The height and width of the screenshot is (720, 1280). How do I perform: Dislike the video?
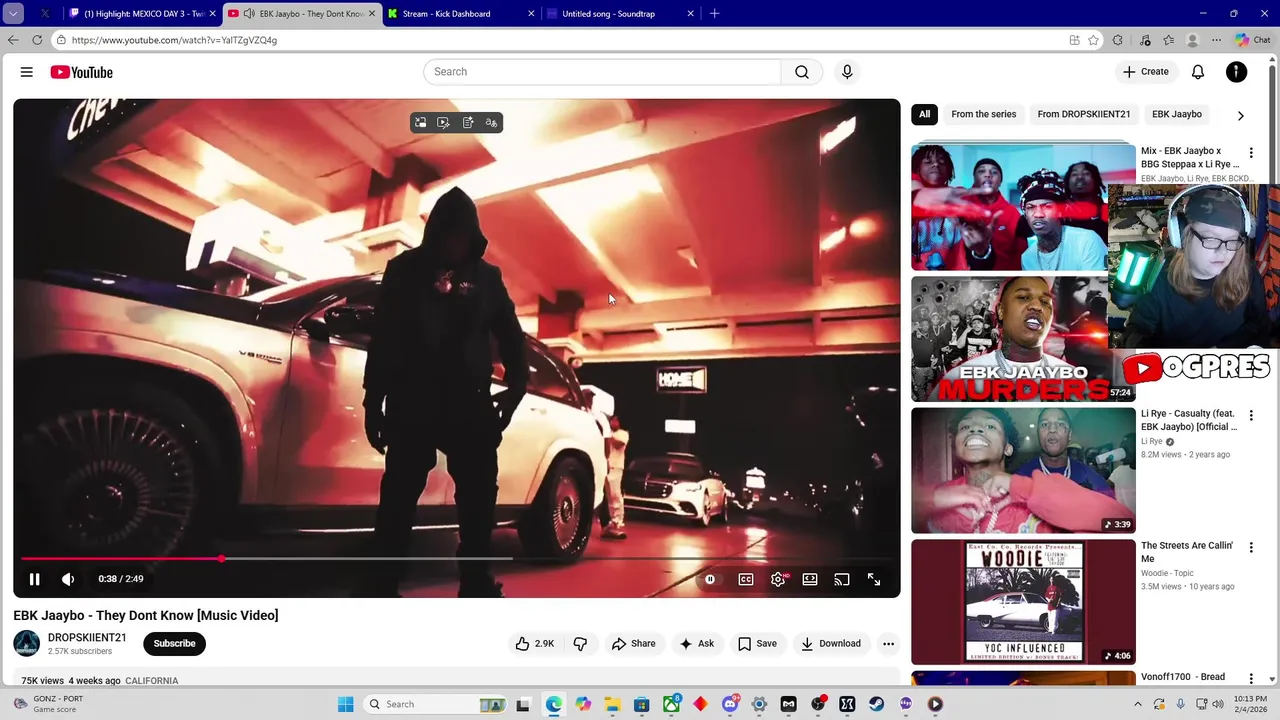pos(580,644)
